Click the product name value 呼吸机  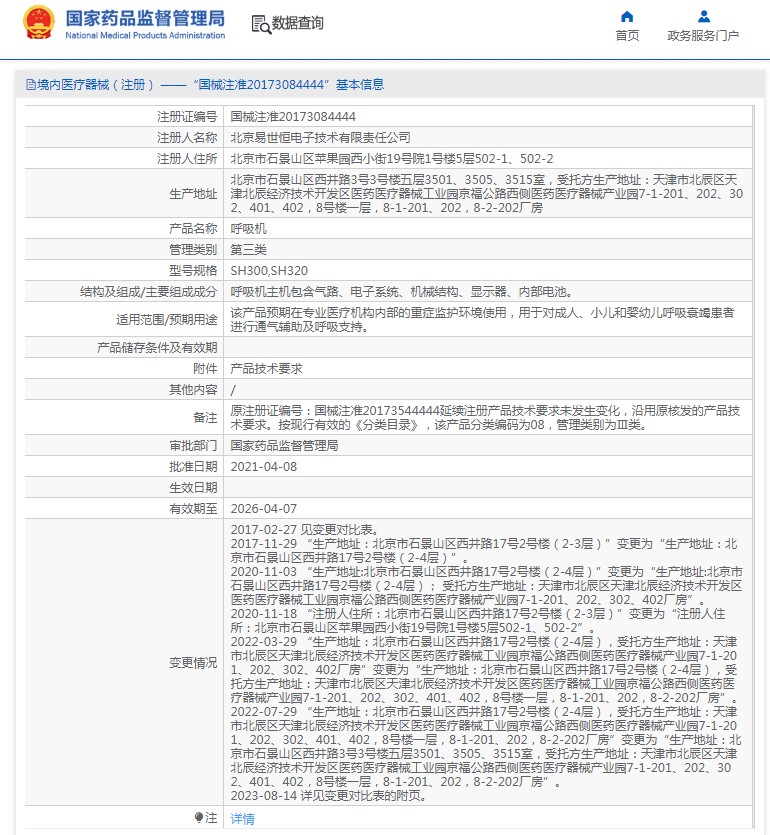248,228
